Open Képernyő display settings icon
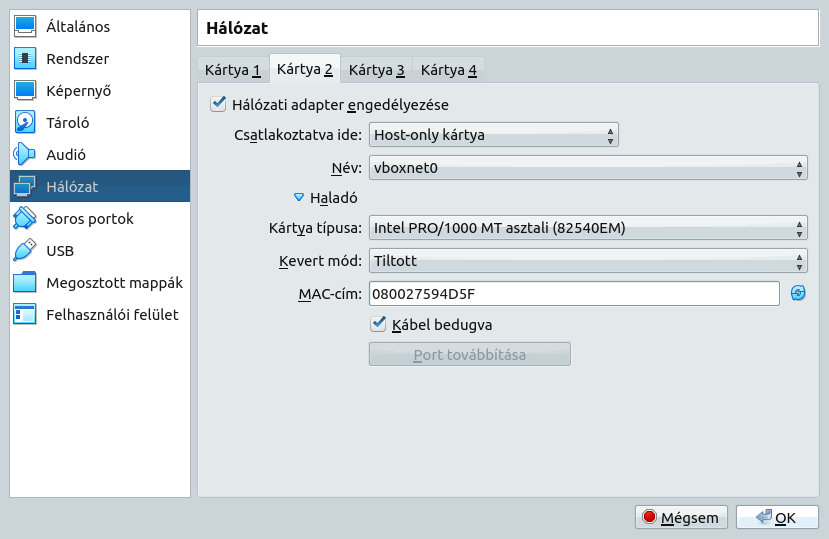 25,90
